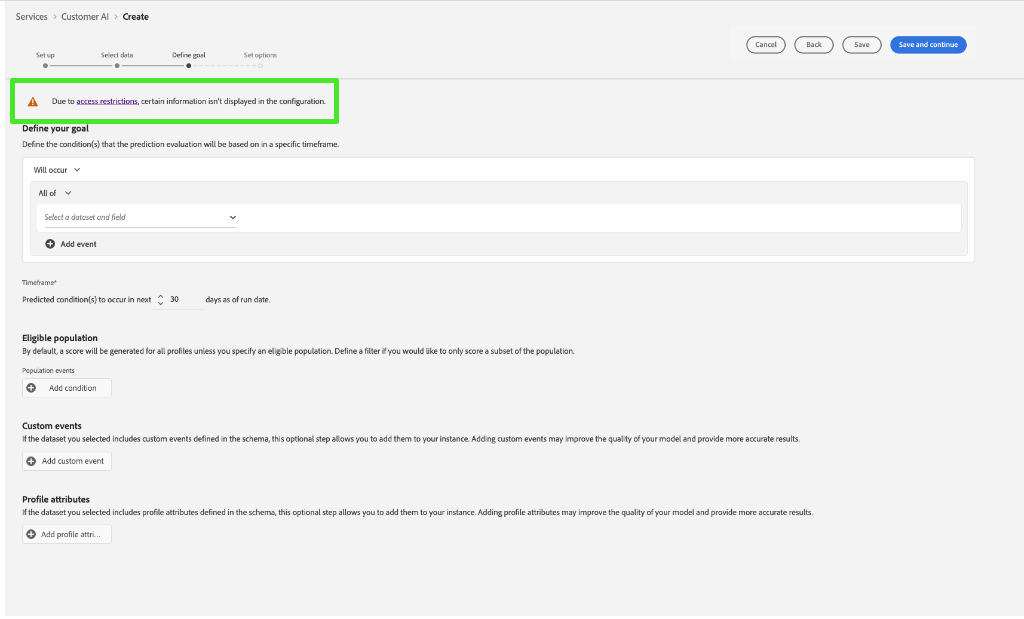
Task: Click the Add event label
Action: [x=78, y=244]
